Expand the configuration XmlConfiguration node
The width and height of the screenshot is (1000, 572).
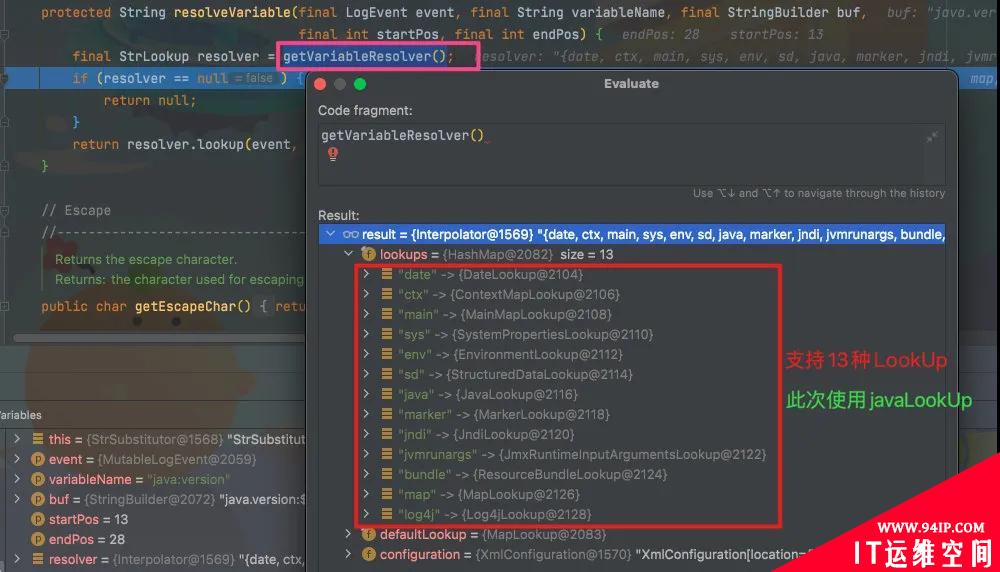pyautogui.click(x=348, y=554)
